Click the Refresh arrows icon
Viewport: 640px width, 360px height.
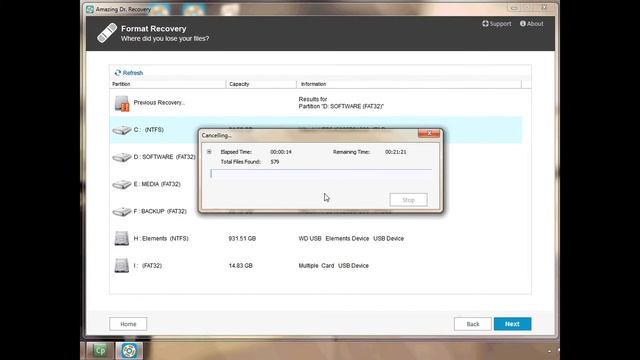118,73
